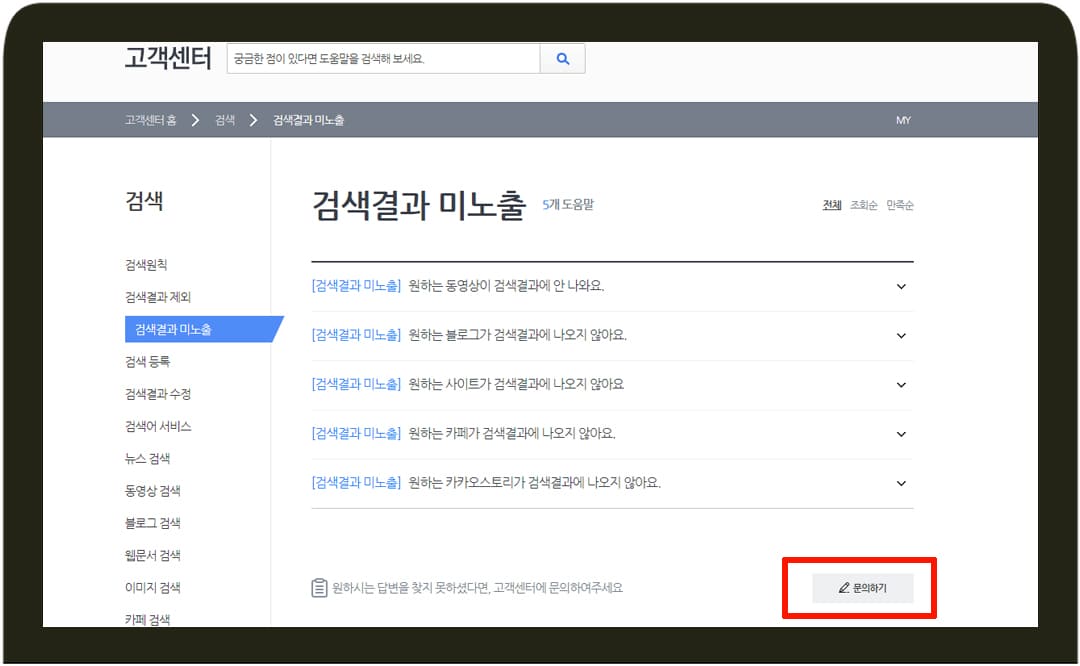Click the document icon beside the bottom notice
The image size is (1080, 666).
click(x=318, y=588)
